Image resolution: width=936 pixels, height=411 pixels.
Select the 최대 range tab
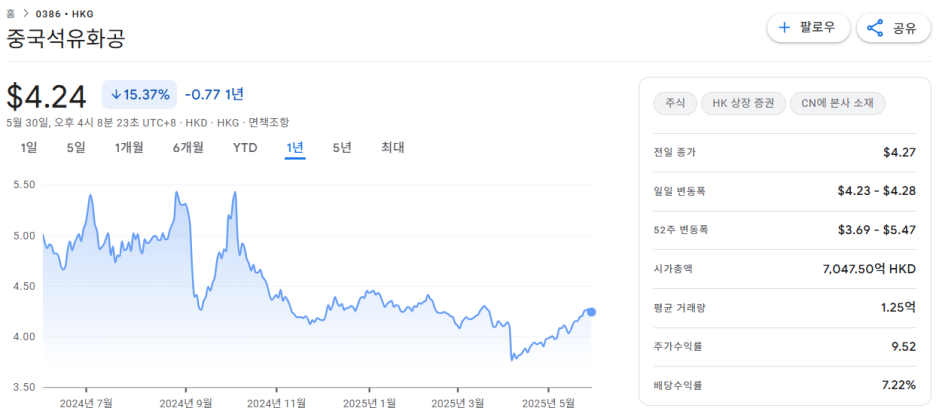pyautogui.click(x=393, y=147)
